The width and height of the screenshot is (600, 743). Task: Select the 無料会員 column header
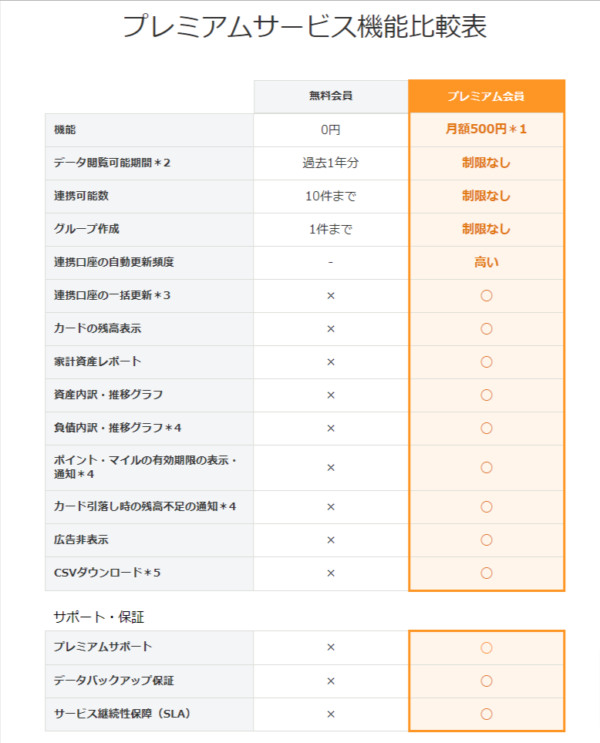tap(331, 96)
